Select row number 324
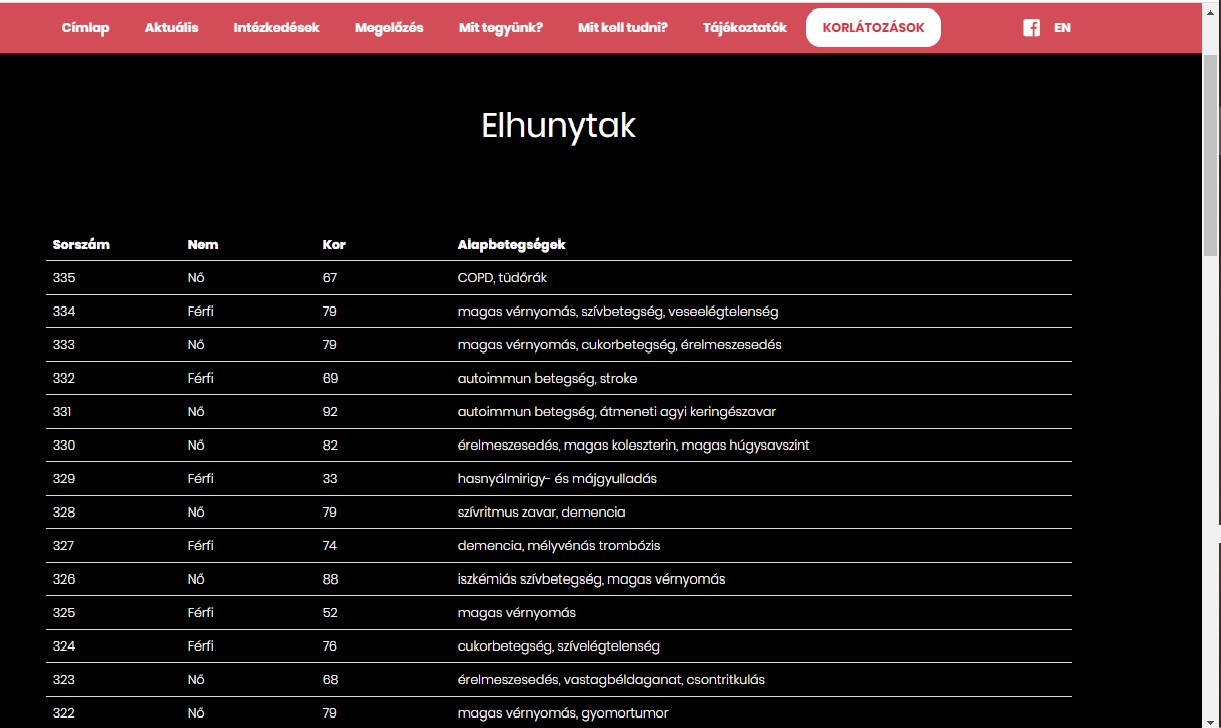This screenshot has width=1221, height=728. pos(64,646)
